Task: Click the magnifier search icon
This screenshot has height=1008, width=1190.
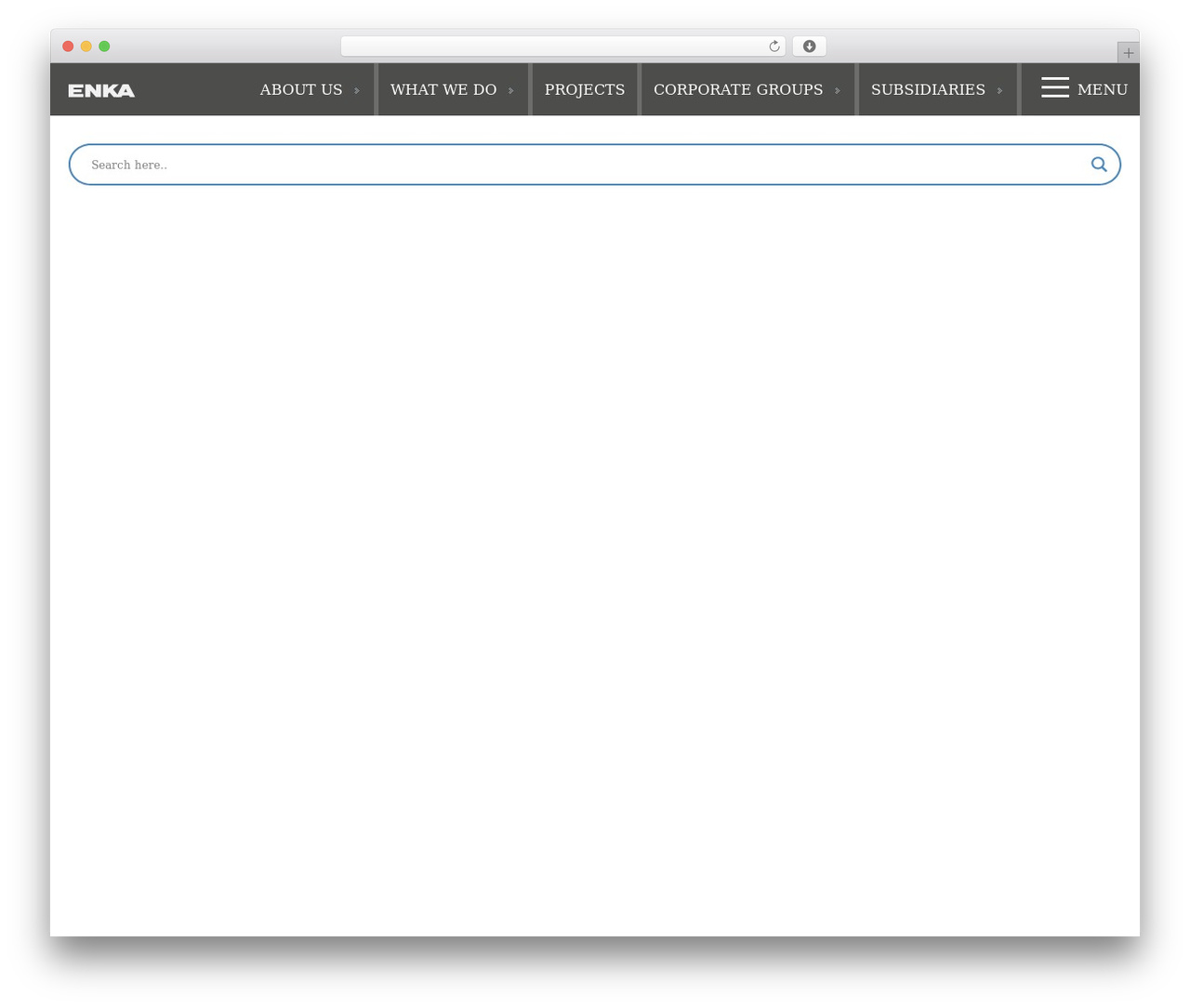Action: point(1099,165)
